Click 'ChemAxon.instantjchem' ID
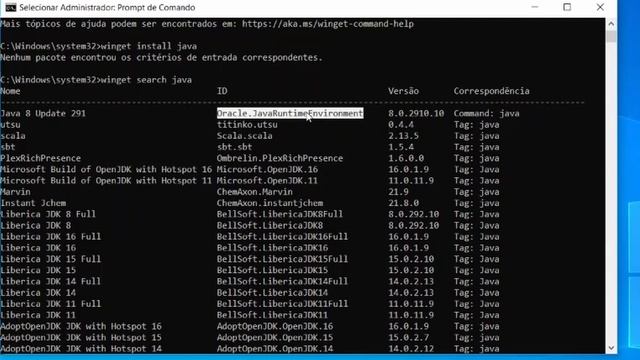The image size is (640, 360). pyautogui.click(x=270, y=203)
